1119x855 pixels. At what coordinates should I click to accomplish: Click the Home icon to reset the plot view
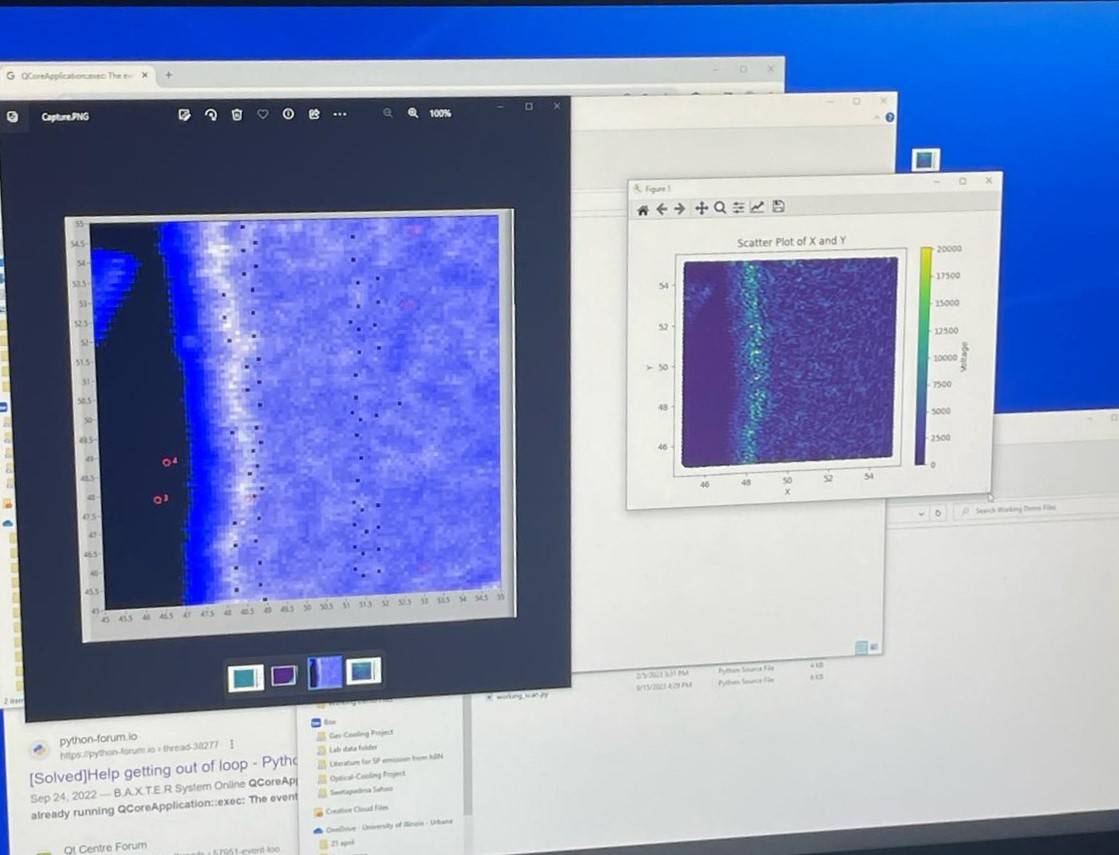point(642,207)
